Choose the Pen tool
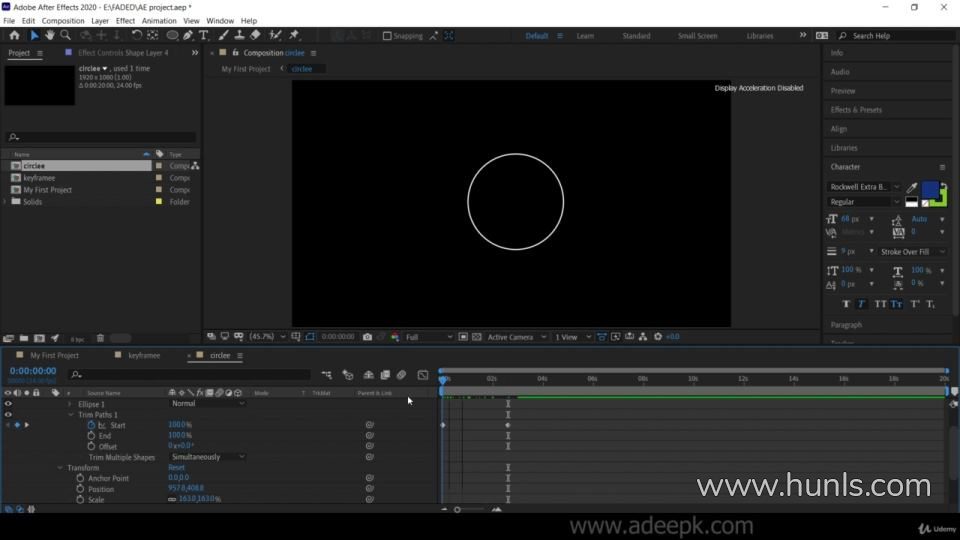The image size is (960, 540). (188, 35)
